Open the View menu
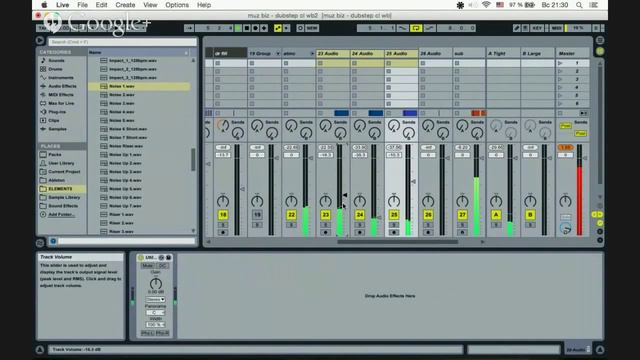The width and height of the screenshot is (640, 360). (x=150, y=5)
